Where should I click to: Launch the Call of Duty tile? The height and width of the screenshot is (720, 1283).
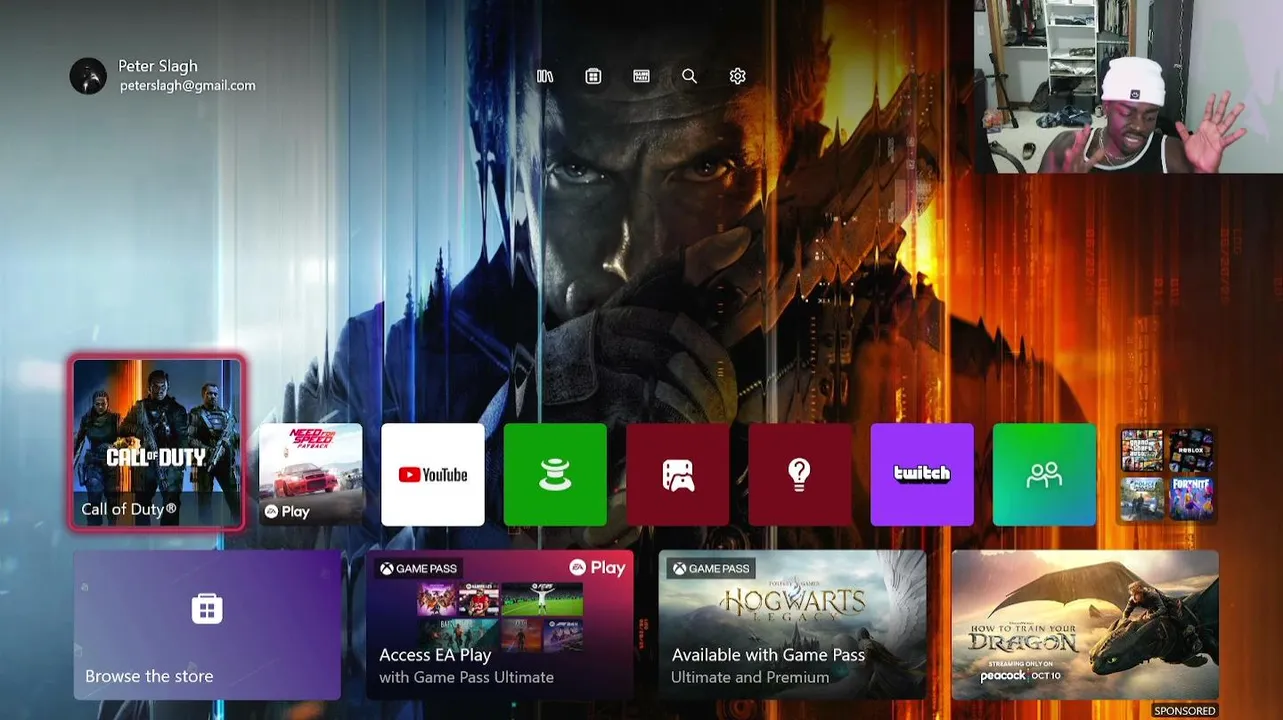point(157,443)
